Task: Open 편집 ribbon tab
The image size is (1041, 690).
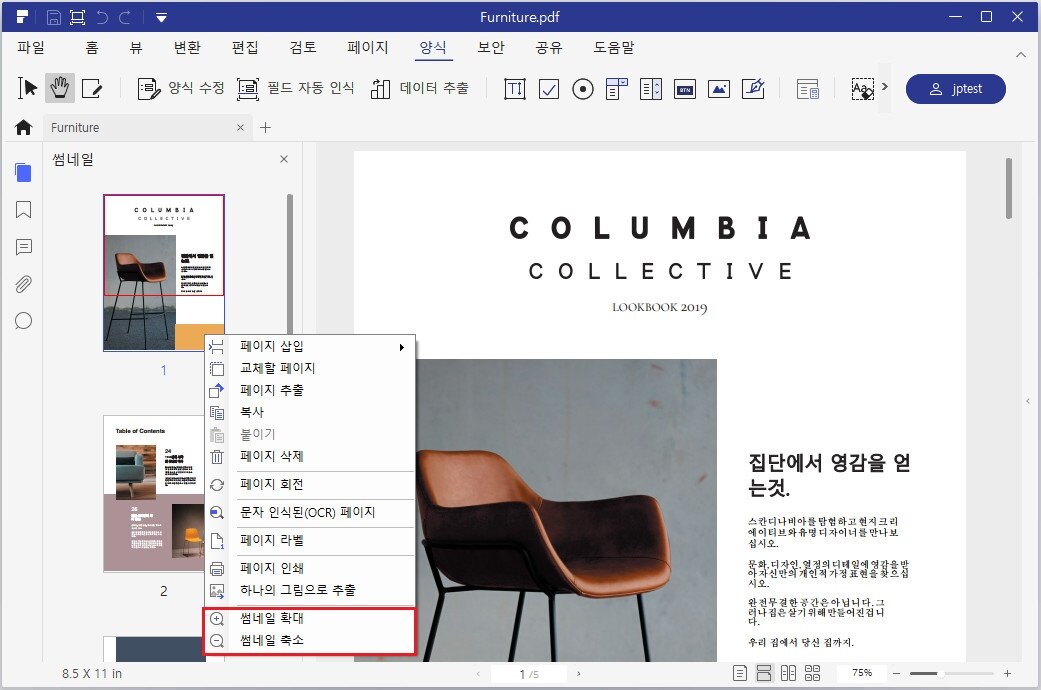Action: [x=245, y=48]
